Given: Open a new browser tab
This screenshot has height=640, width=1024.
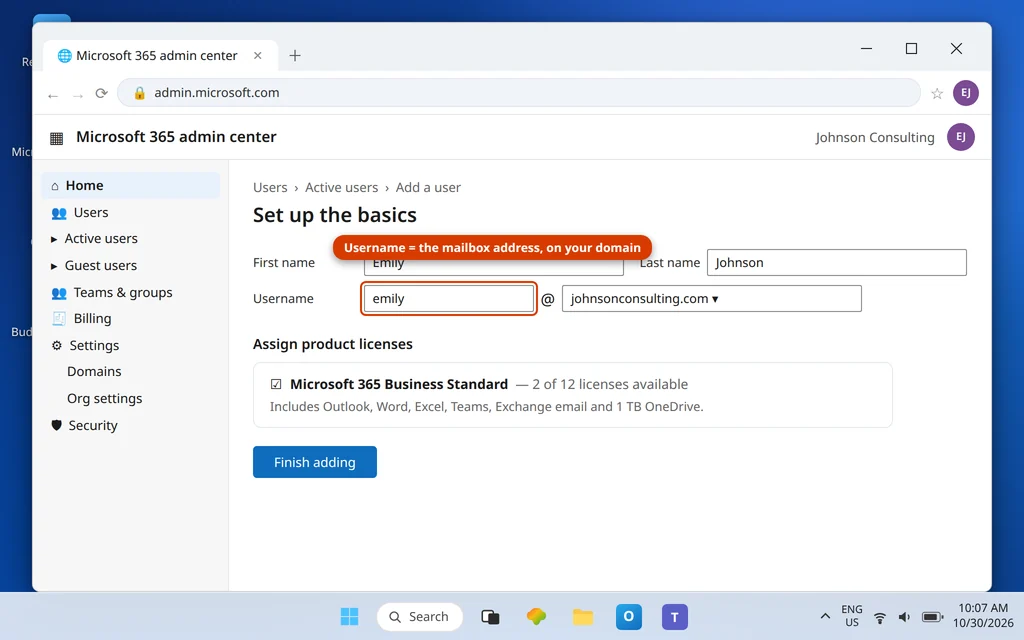Looking at the screenshot, I should [295, 56].
